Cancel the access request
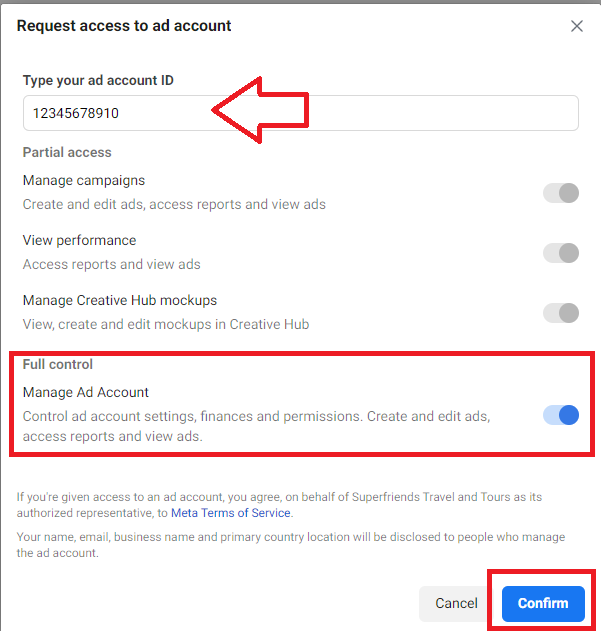The image size is (601, 631). coord(456,603)
